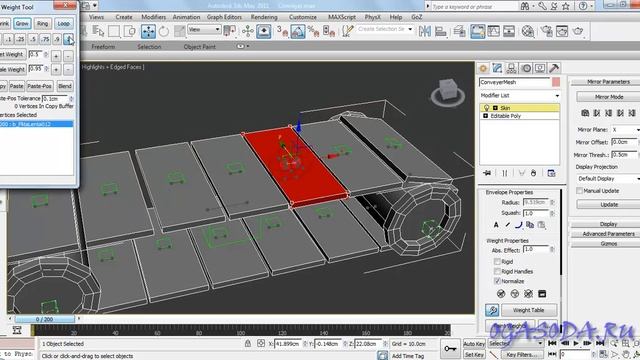Click the Align tool icon
Screen dimensions: 640x360
coord(440,31)
